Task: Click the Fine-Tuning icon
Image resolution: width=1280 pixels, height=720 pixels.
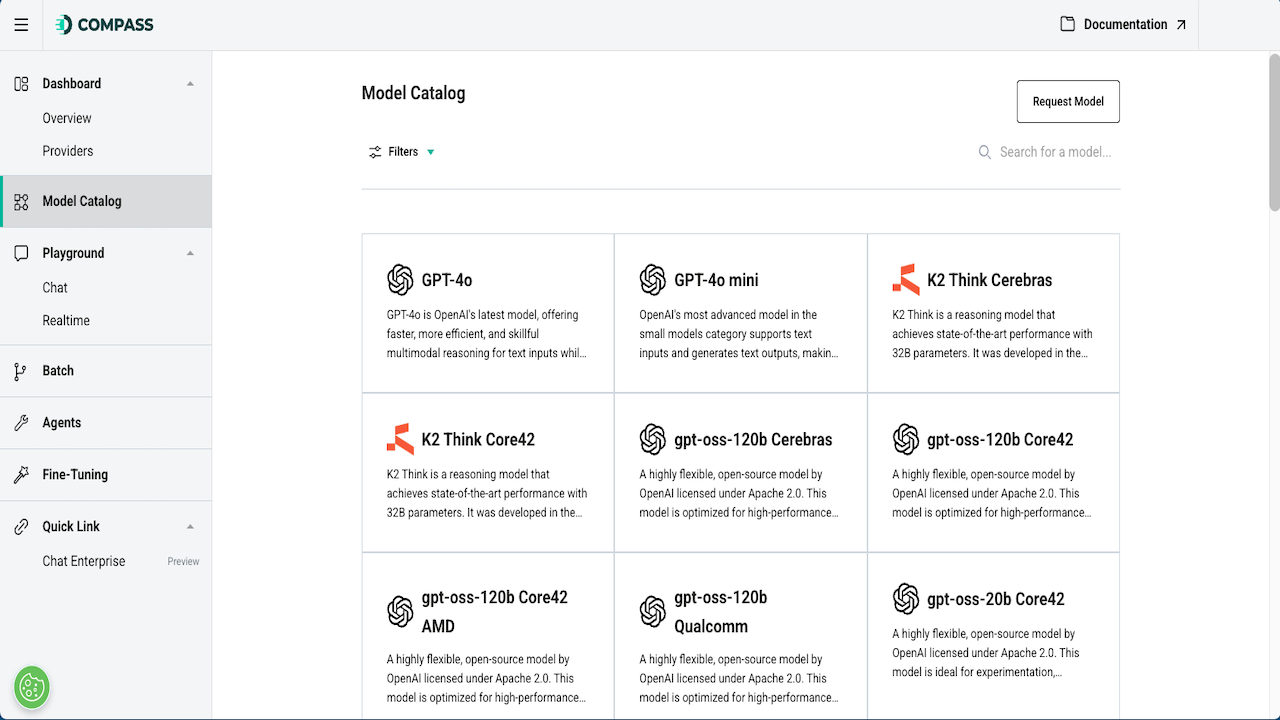Action: point(21,475)
